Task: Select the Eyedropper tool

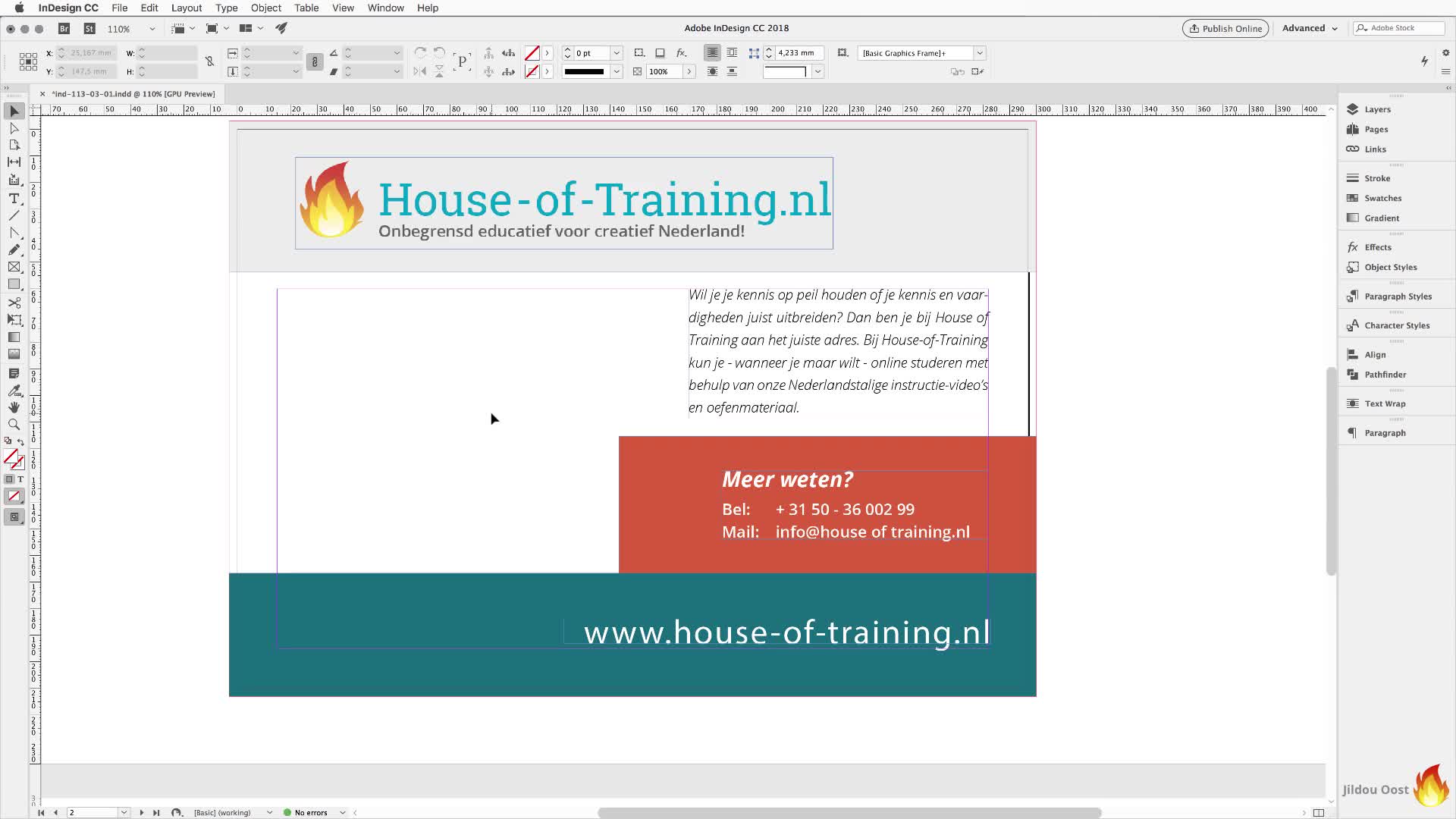Action: (x=14, y=391)
